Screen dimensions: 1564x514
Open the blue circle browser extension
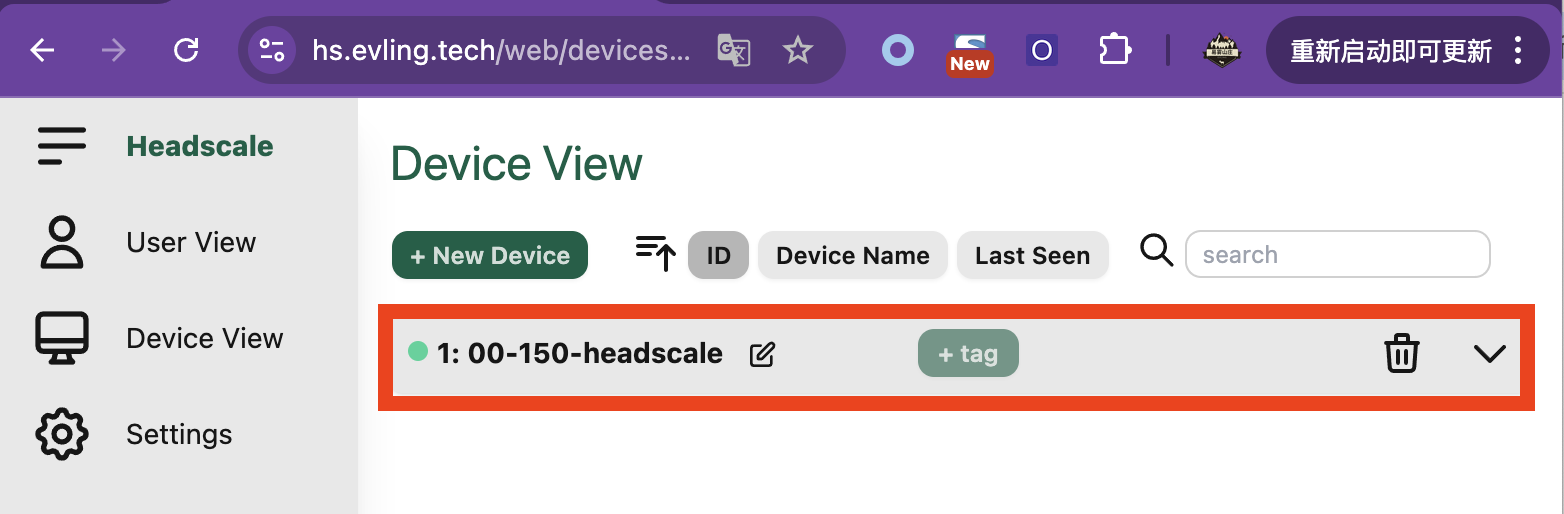pyautogui.click(x=898, y=50)
